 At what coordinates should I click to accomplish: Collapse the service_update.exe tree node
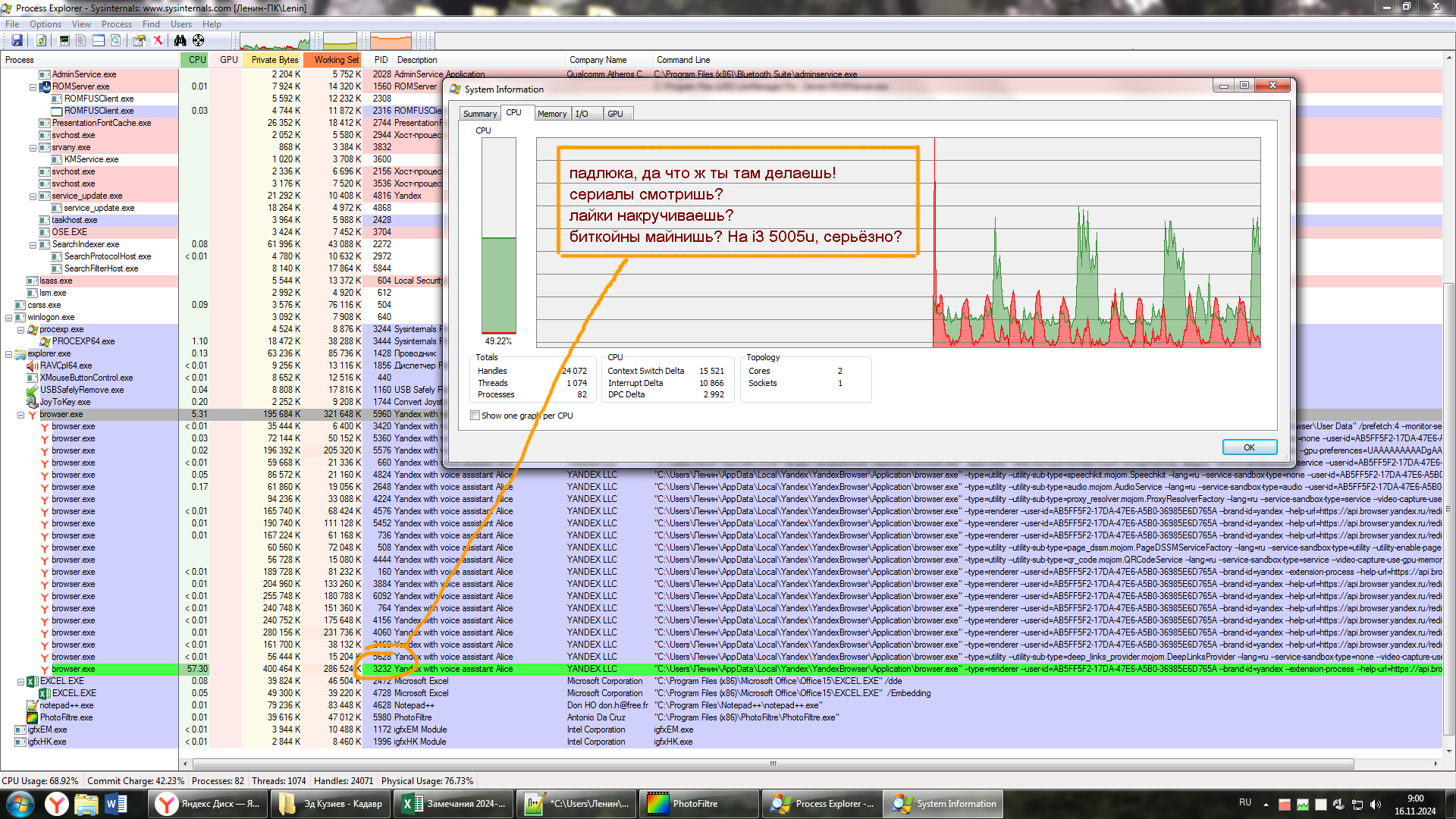click(33, 196)
